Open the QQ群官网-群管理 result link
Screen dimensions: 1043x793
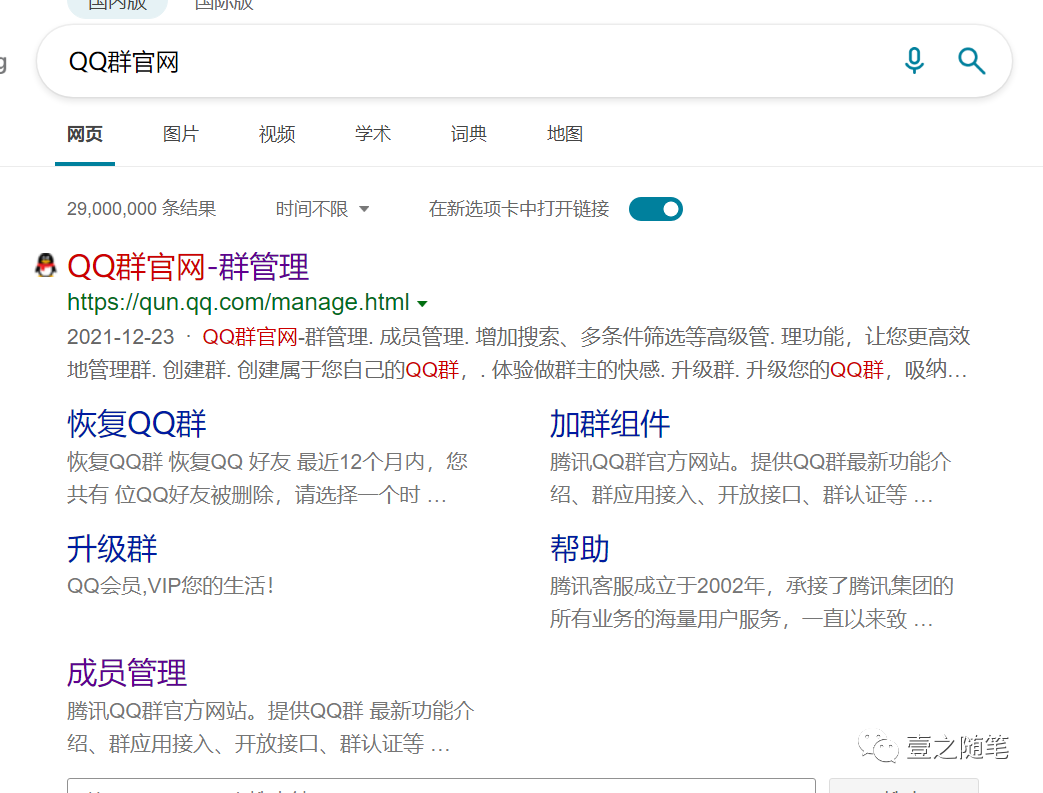(187, 266)
